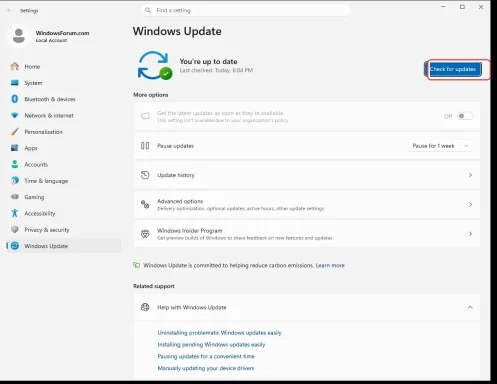This screenshot has width=497, height=384.
Task: Click the update sync status icon
Action: click(155, 65)
